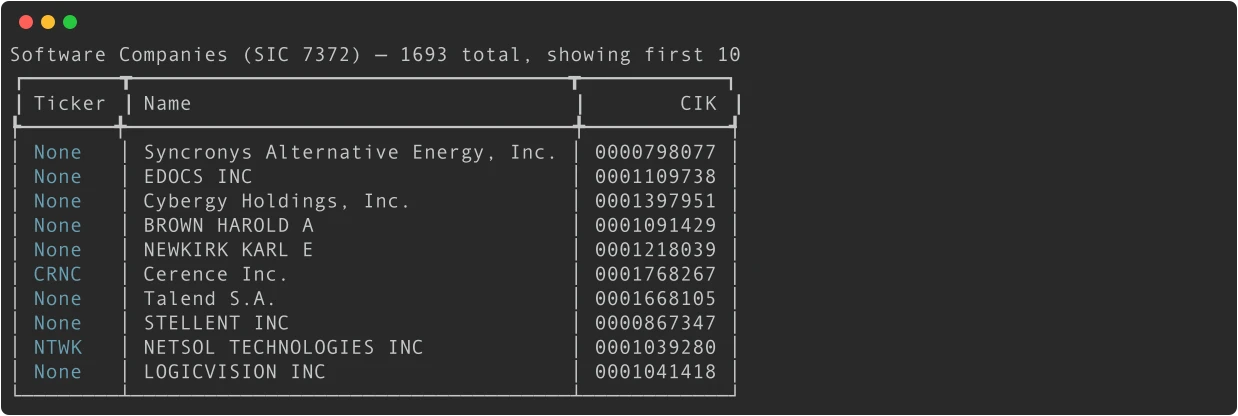Image resolution: width=1238 pixels, height=416 pixels.
Task: Select CIK 0001218039
Action: click(x=656, y=250)
